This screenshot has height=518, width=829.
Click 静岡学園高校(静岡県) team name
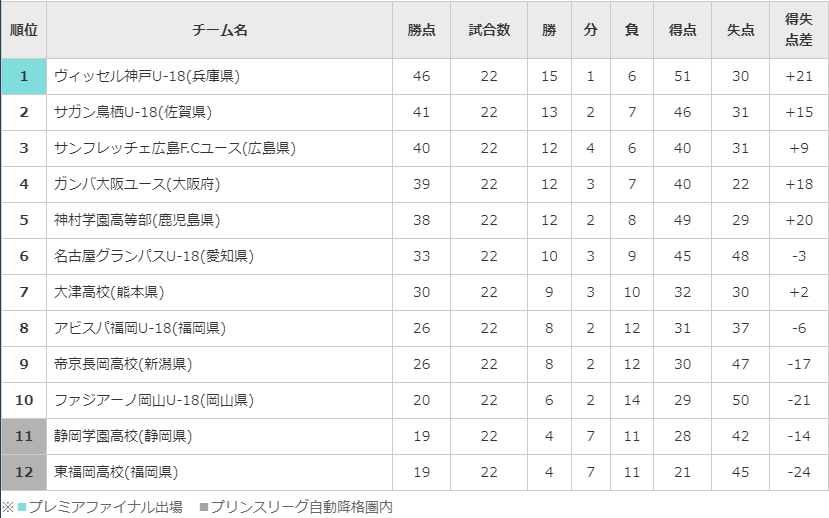(x=123, y=436)
